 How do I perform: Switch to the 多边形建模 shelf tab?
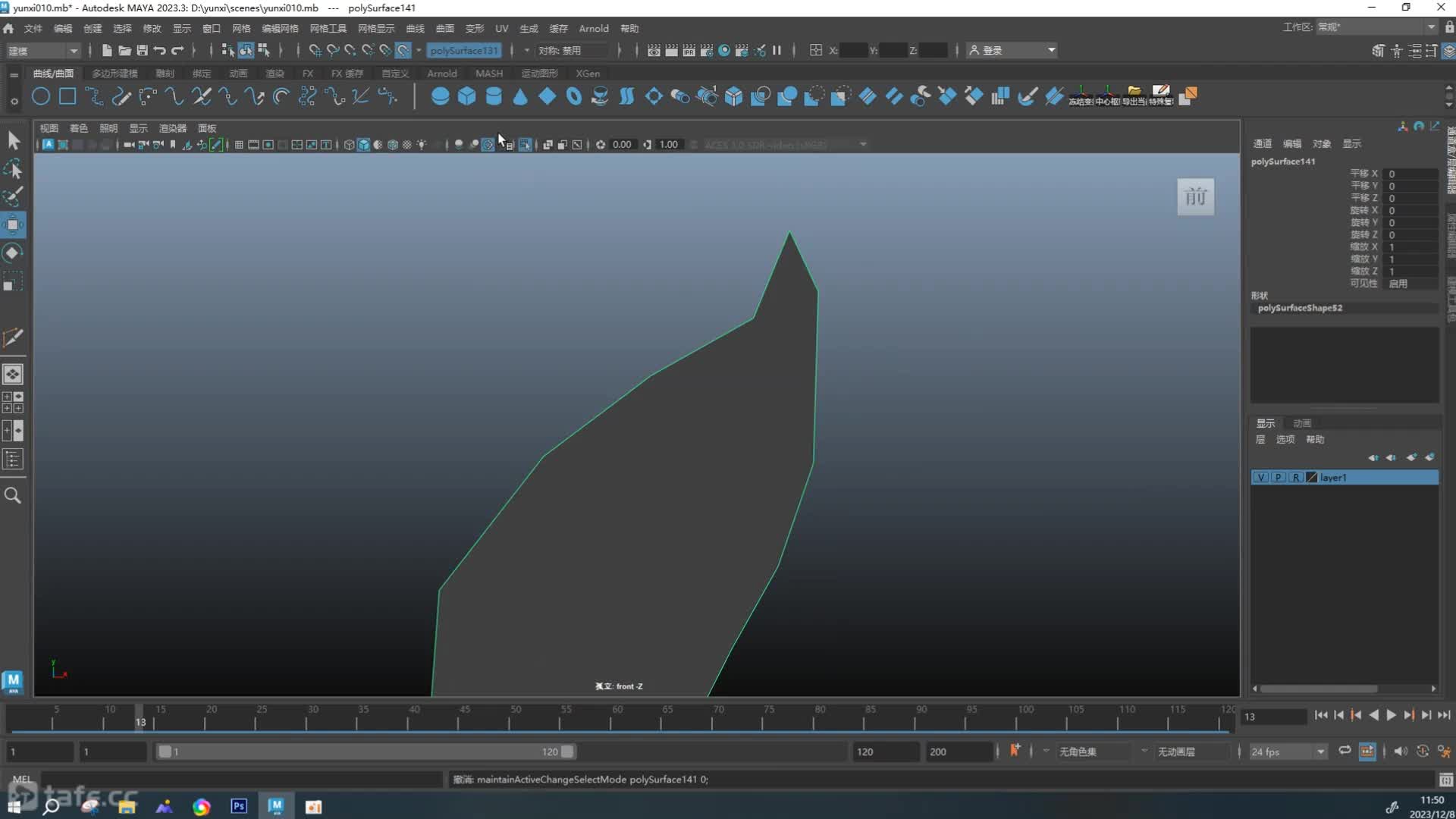point(115,74)
